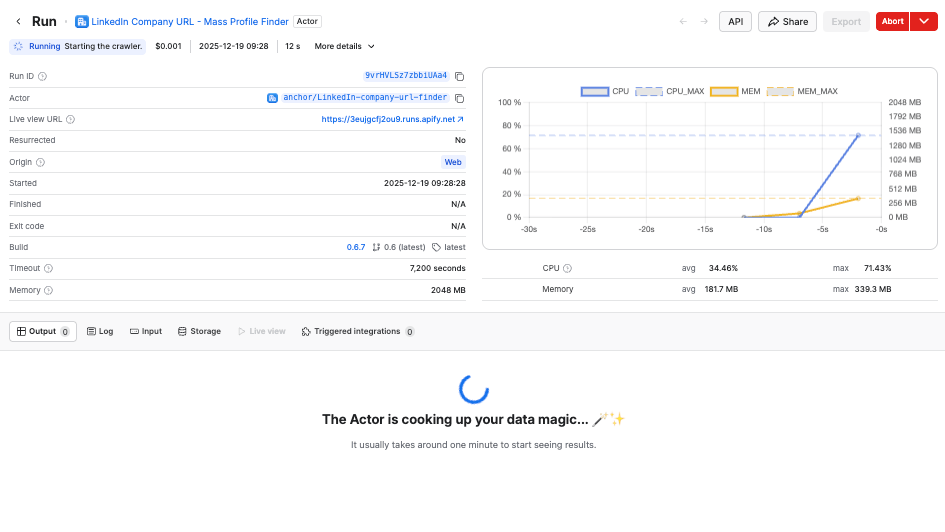Click the help icon next to Run ID

[x=42, y=76]
